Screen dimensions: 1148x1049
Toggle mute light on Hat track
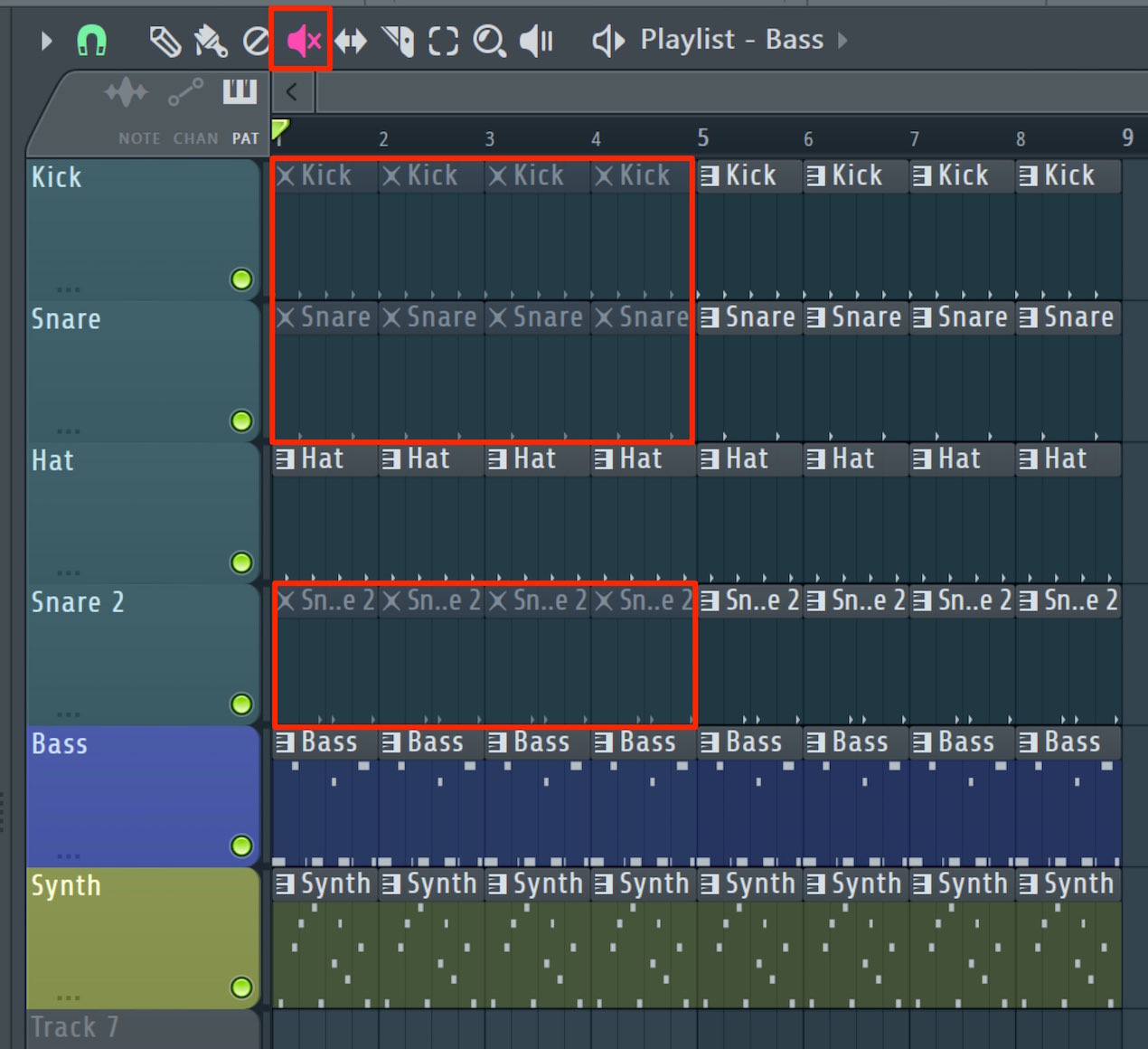pyautogui.click(x=241, y=562)
